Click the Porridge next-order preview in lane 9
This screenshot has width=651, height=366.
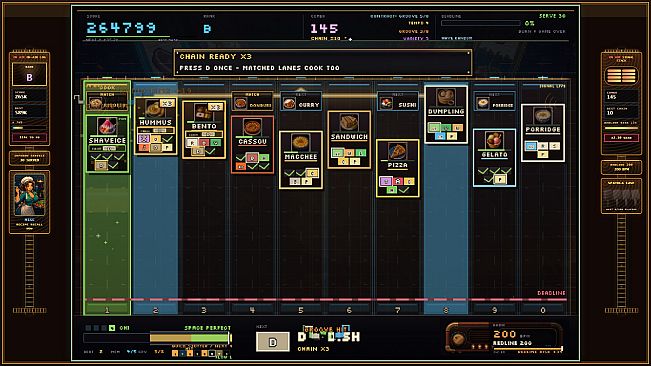pyautogui.click(x=494, y=102)
